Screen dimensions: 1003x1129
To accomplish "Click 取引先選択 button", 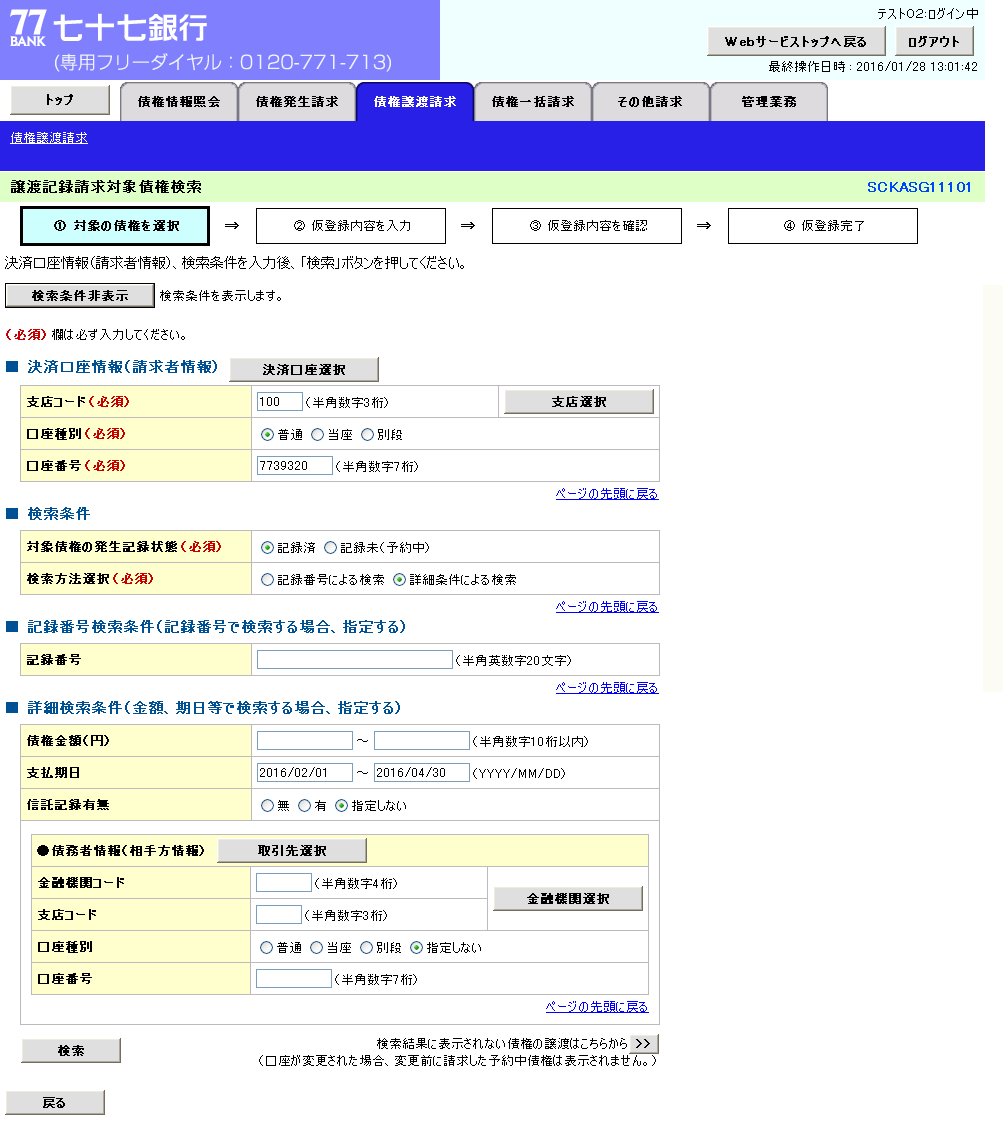I will point(292,850).
